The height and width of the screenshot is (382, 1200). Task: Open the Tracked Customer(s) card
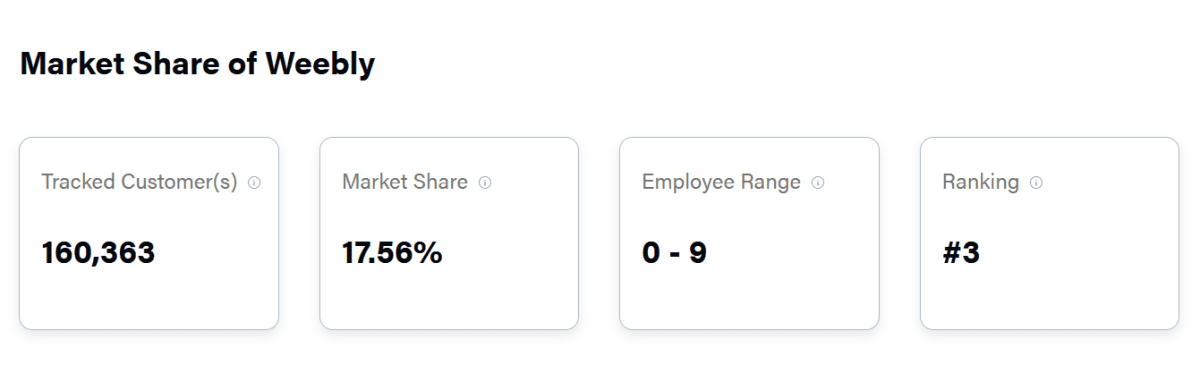149,233
